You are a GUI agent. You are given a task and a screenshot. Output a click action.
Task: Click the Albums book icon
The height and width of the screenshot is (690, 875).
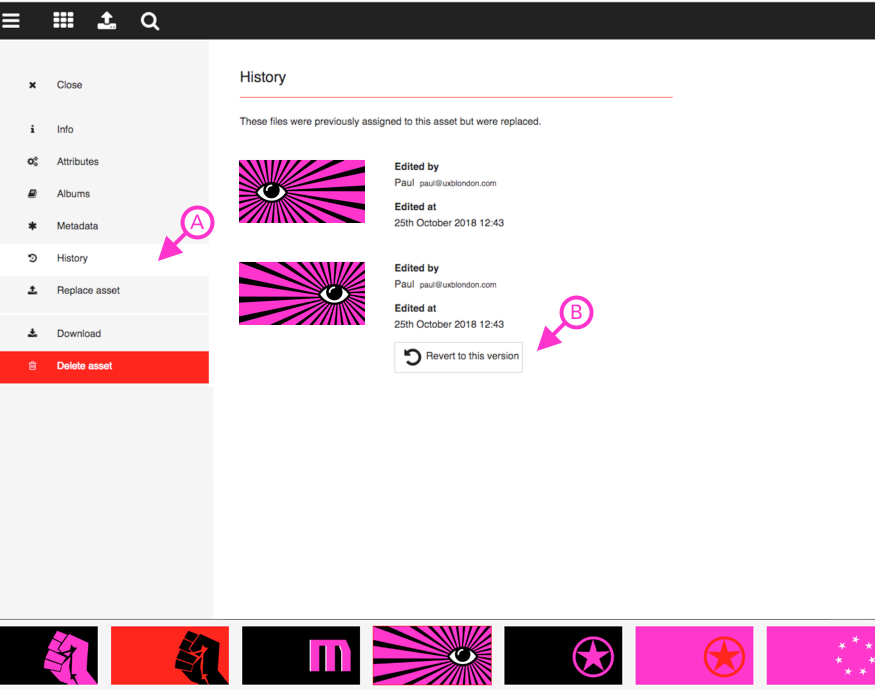[32, 194]
